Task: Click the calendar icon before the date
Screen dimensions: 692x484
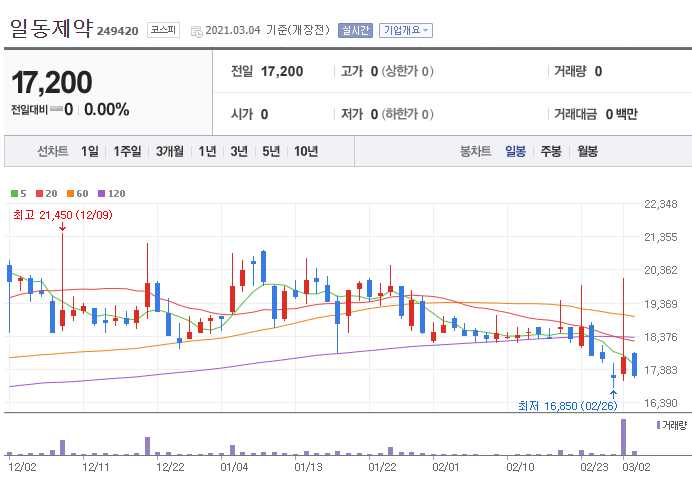Action: point(197,31)
